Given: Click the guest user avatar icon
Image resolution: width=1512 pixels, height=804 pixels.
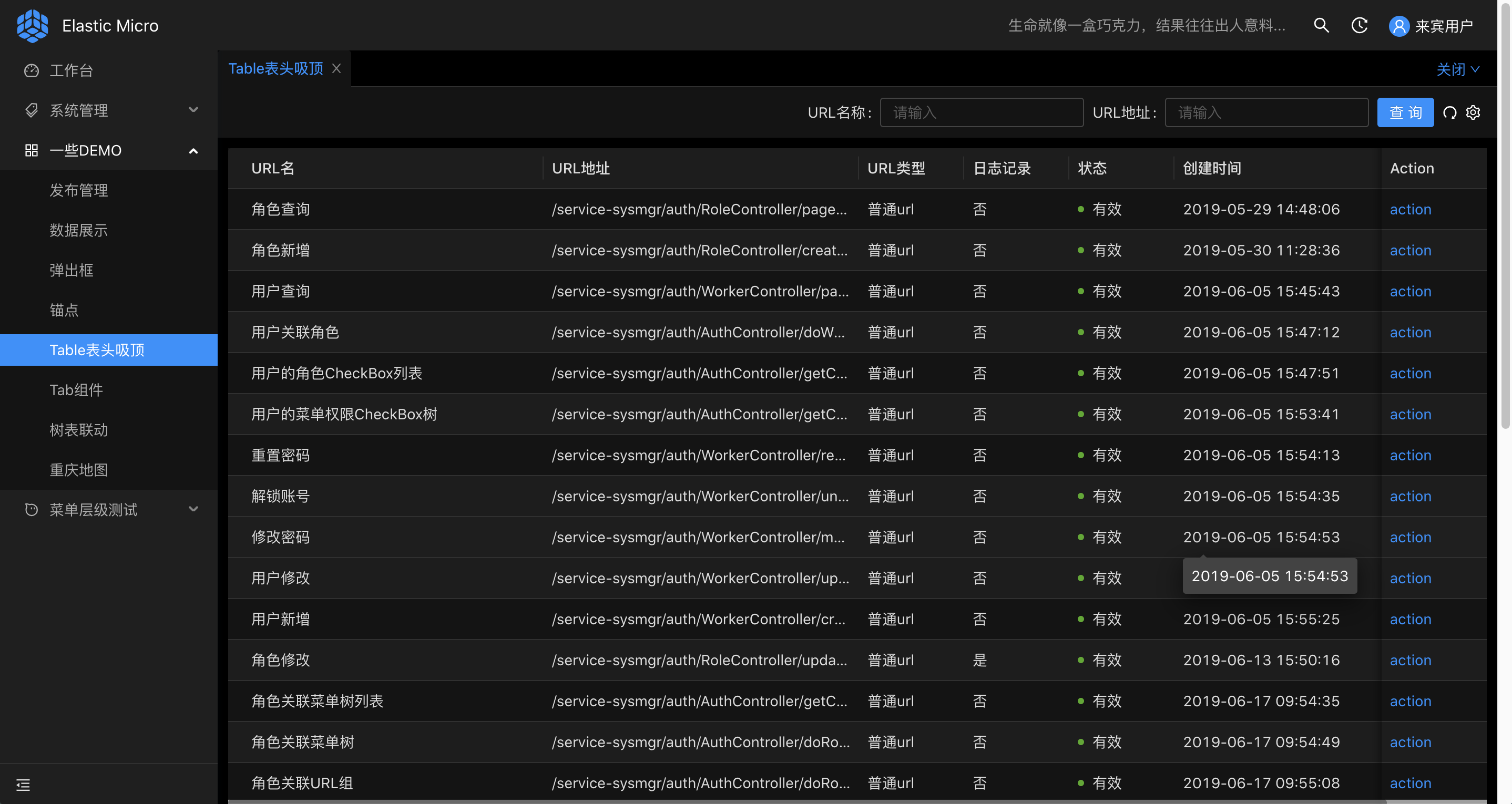Looking at the screenshot, I should (1399, 26).
